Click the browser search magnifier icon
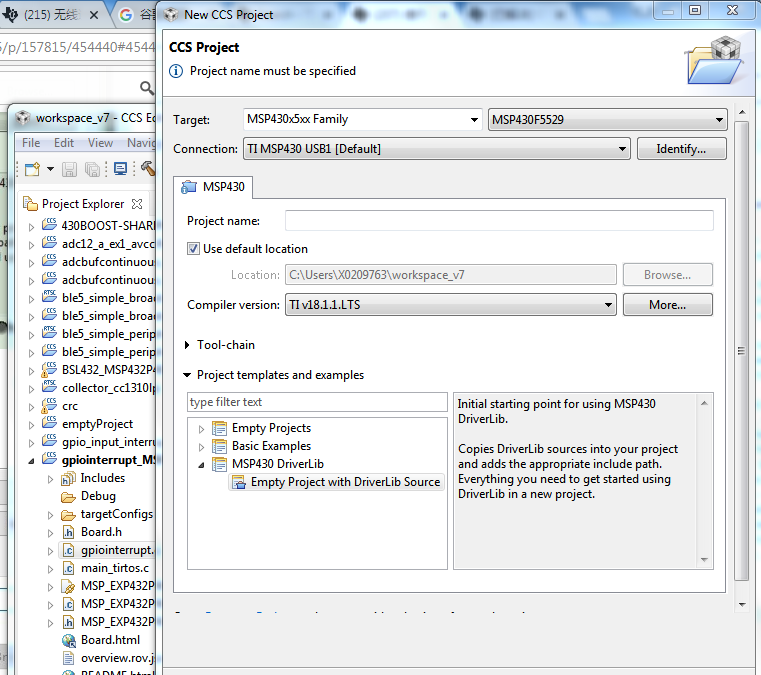Viewport: 761px width, 675px height. click(147, 88)
